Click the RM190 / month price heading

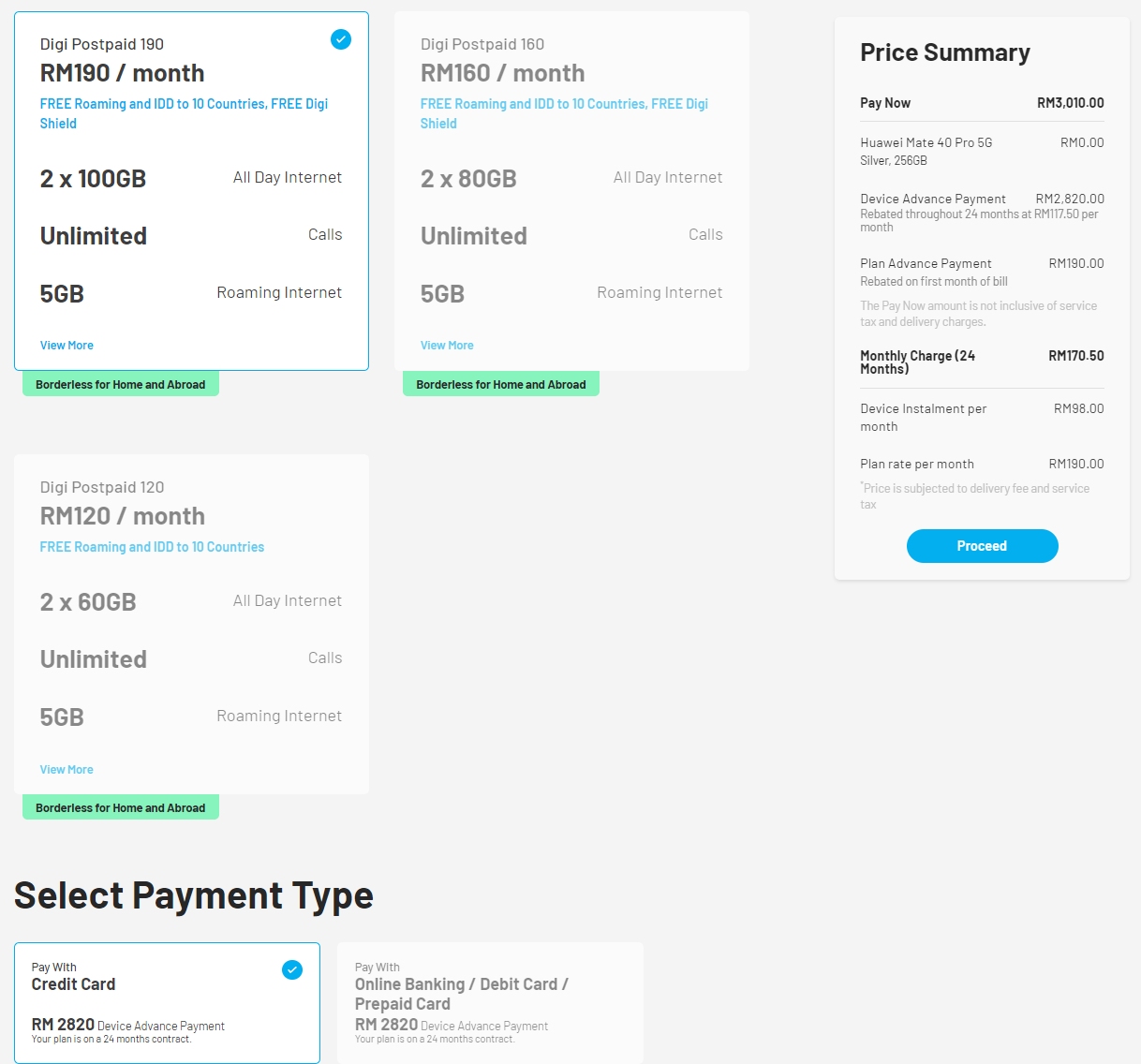click(122, 73)
